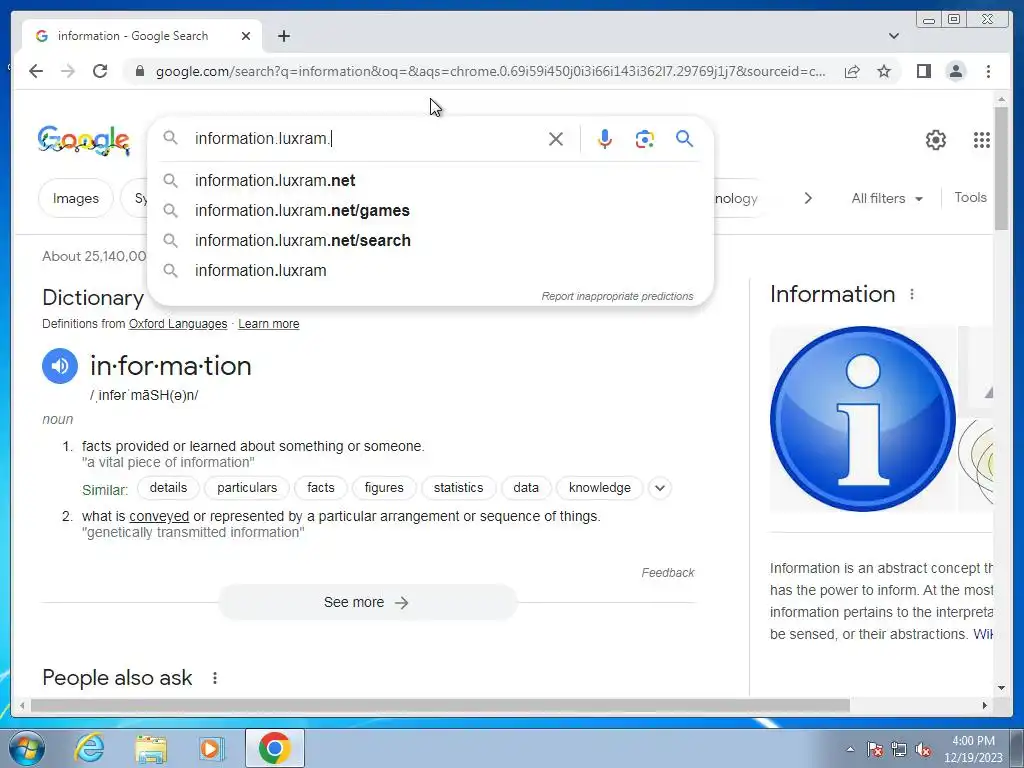Open Oxford Languages link

[178, 324]
